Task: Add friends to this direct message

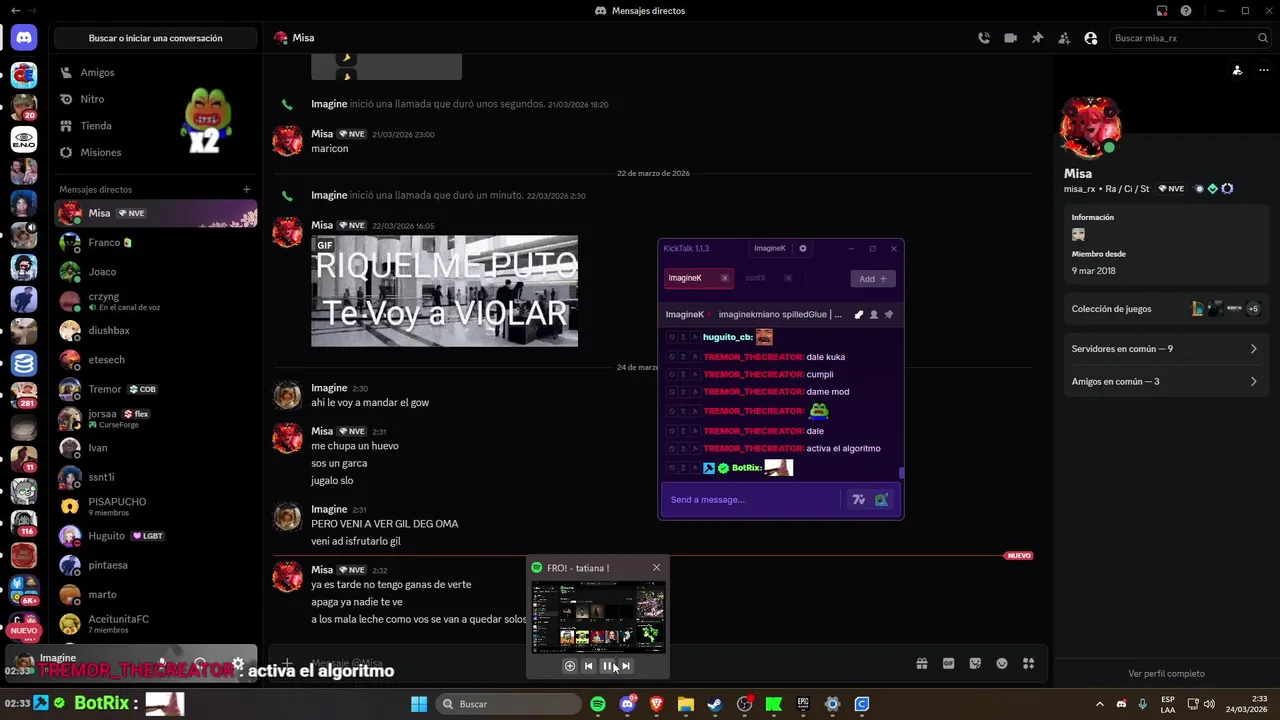Action: (x=1064, y=38)
